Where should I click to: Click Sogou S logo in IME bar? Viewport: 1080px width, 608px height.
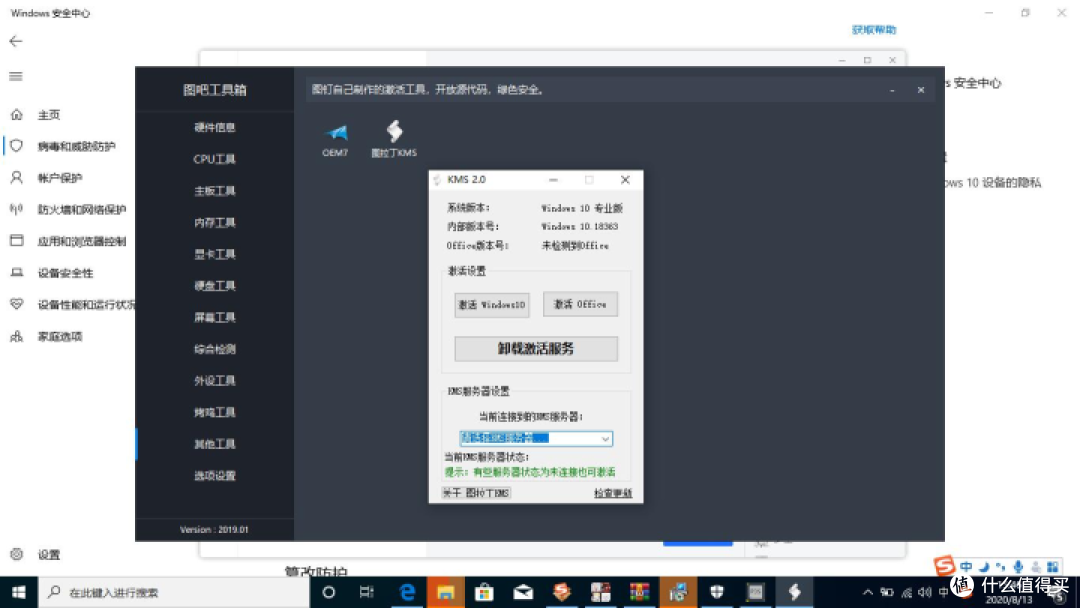[945, 566]
